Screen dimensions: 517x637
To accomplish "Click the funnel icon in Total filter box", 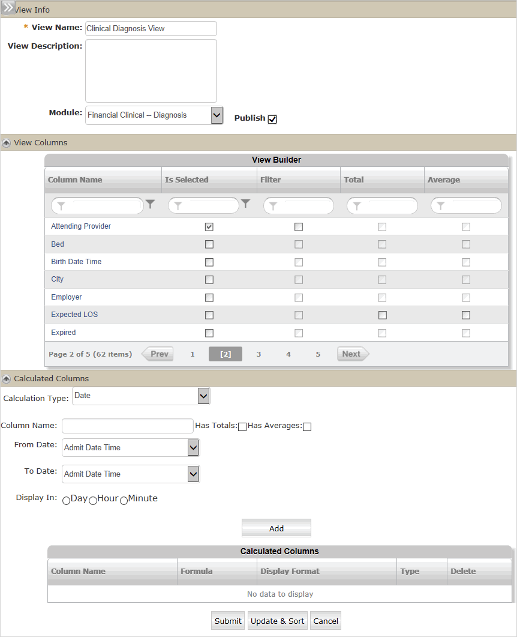I will click(357, 206).
